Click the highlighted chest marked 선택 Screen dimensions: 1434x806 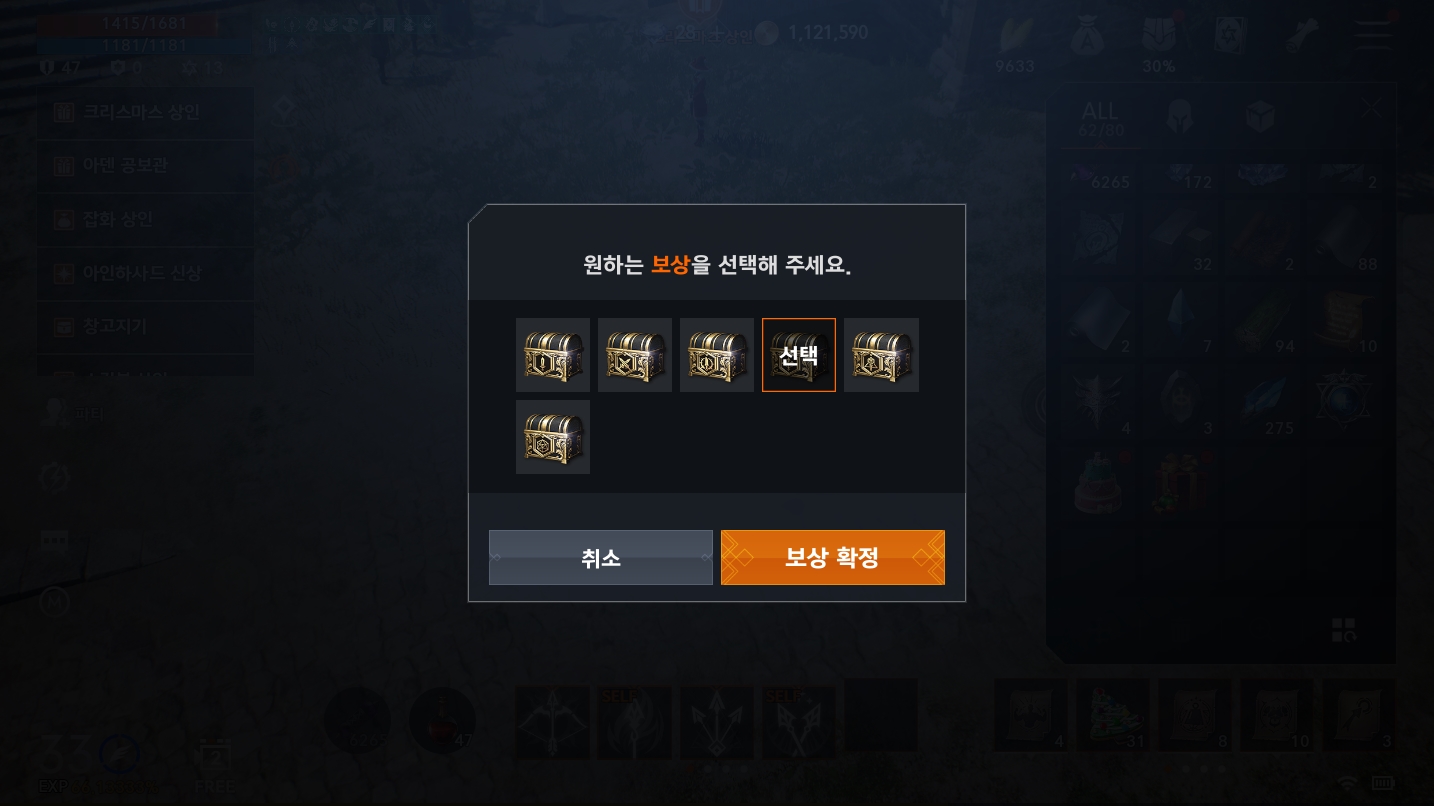799,355
